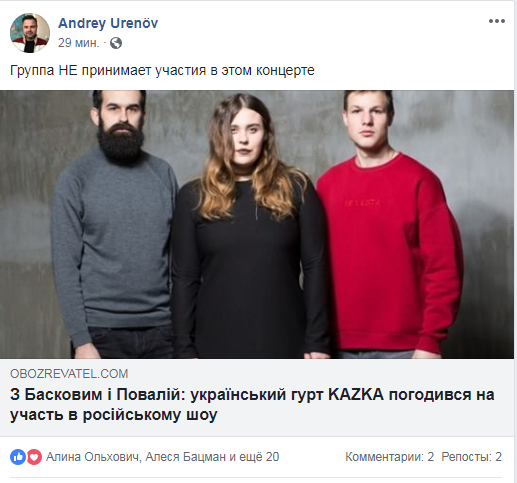This screenshot has width=517, height=483.
Task: Click the blue thumbs-up Like reaction icon
Action: point(18,457)
